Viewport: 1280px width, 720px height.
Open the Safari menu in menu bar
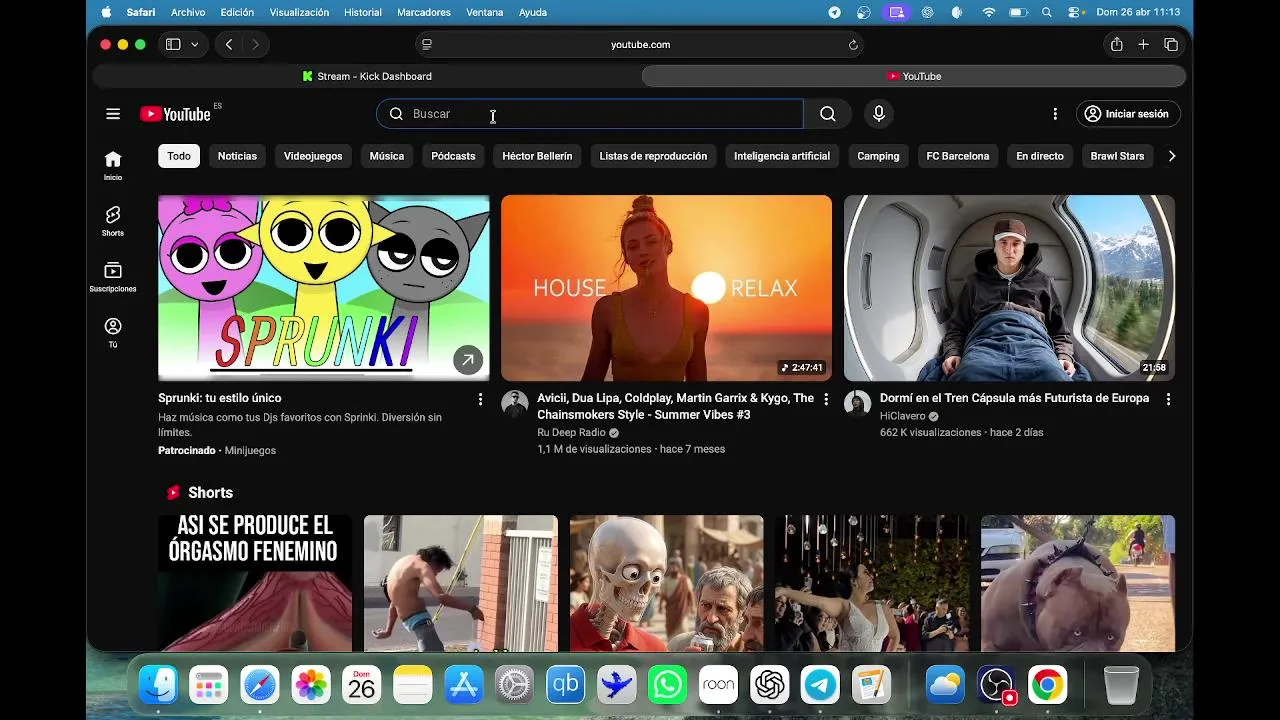click(141, 12)
